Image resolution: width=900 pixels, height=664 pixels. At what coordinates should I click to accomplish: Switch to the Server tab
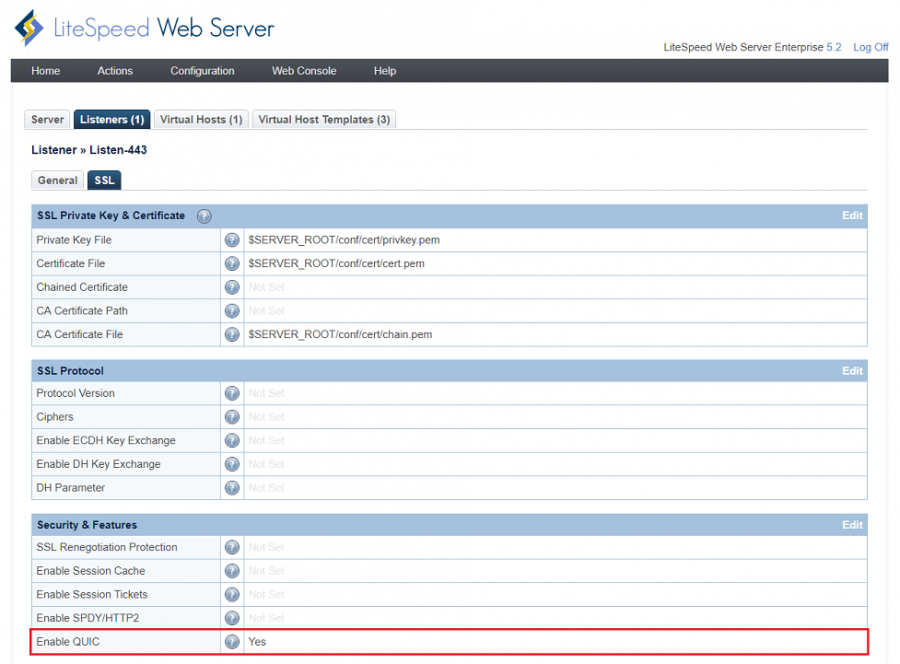click(x=47, y=119)
